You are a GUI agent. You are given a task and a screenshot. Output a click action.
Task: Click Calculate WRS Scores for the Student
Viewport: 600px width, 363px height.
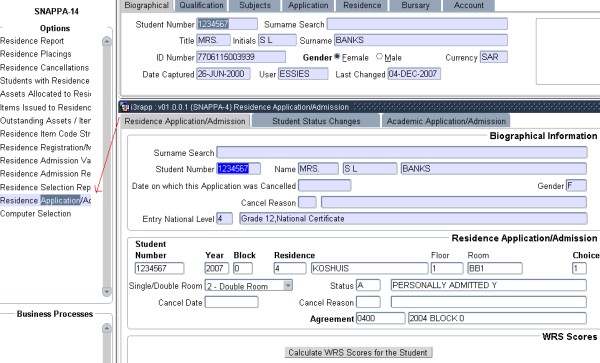tap(359, 352)
